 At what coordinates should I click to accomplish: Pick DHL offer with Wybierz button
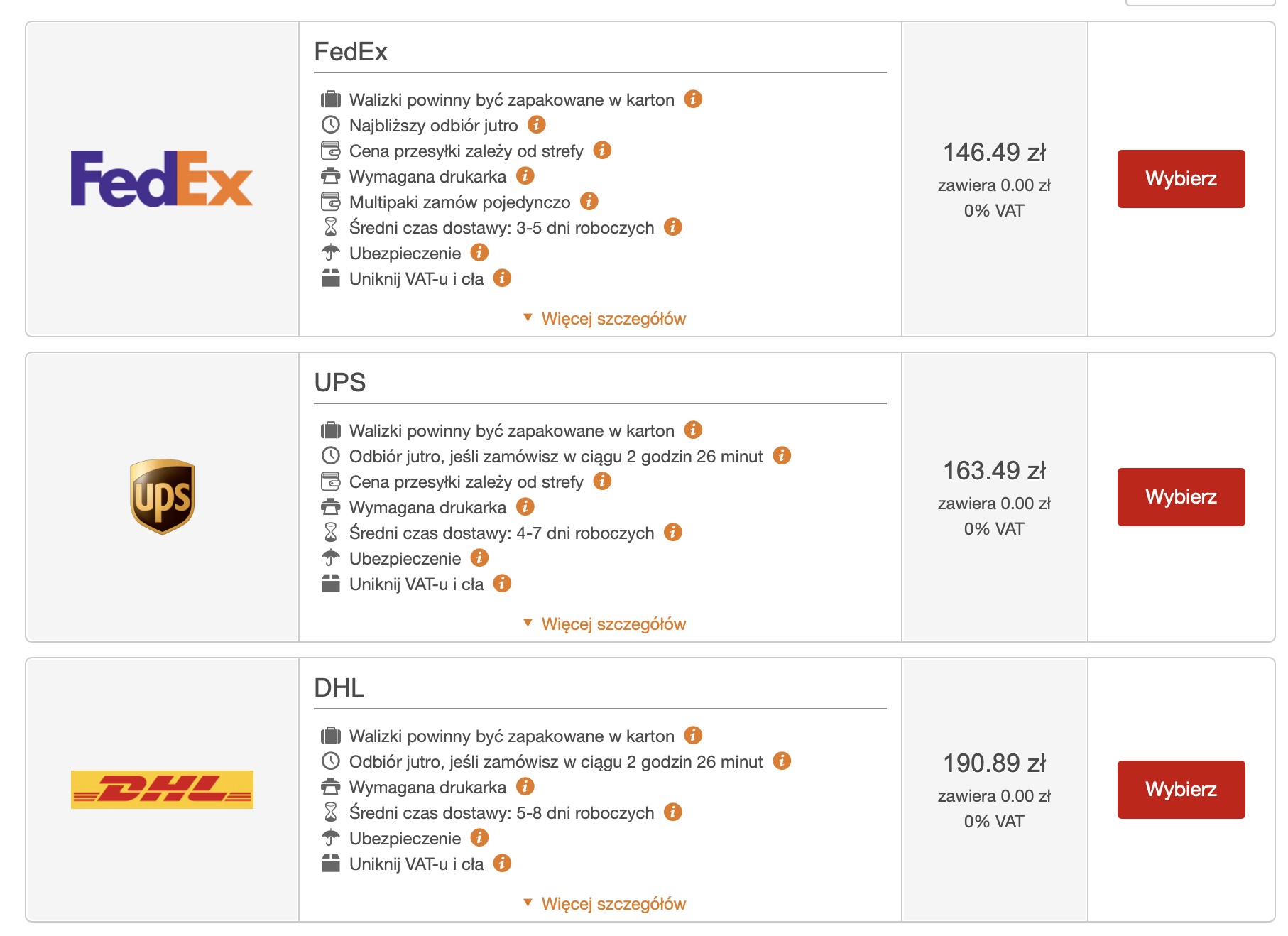coord(1181,790)
